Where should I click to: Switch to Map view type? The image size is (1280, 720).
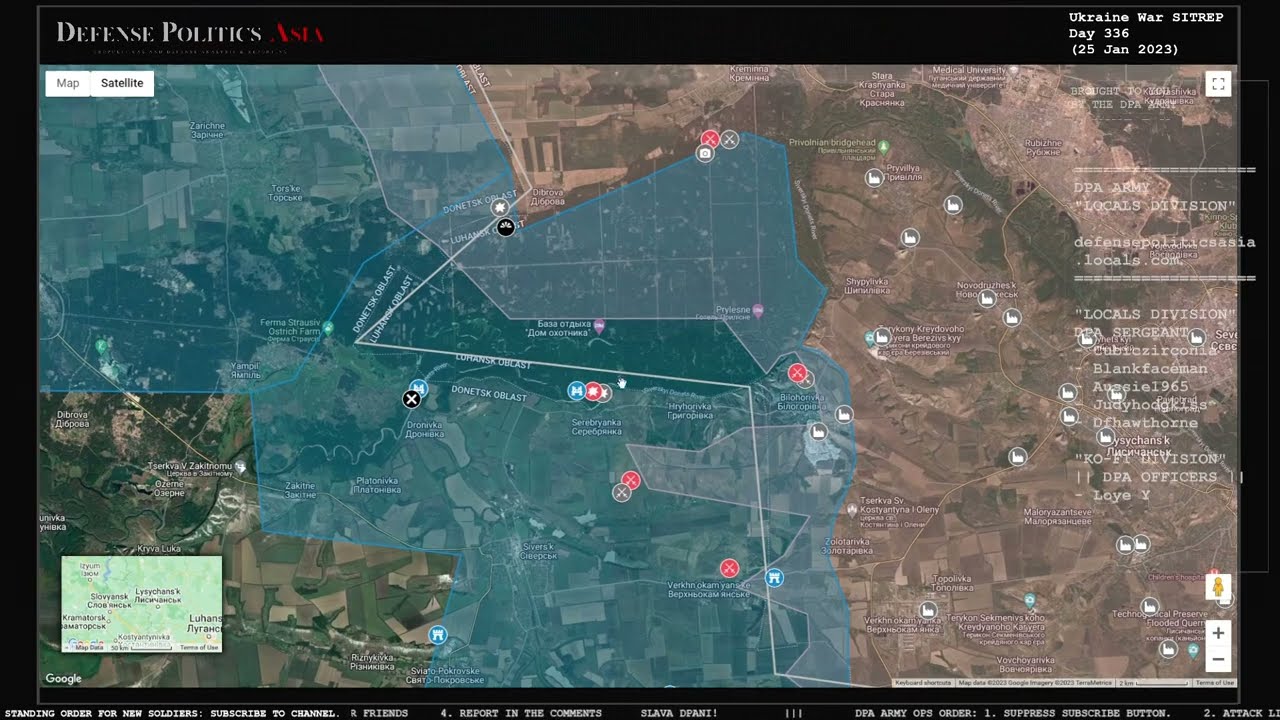[68, 83]
